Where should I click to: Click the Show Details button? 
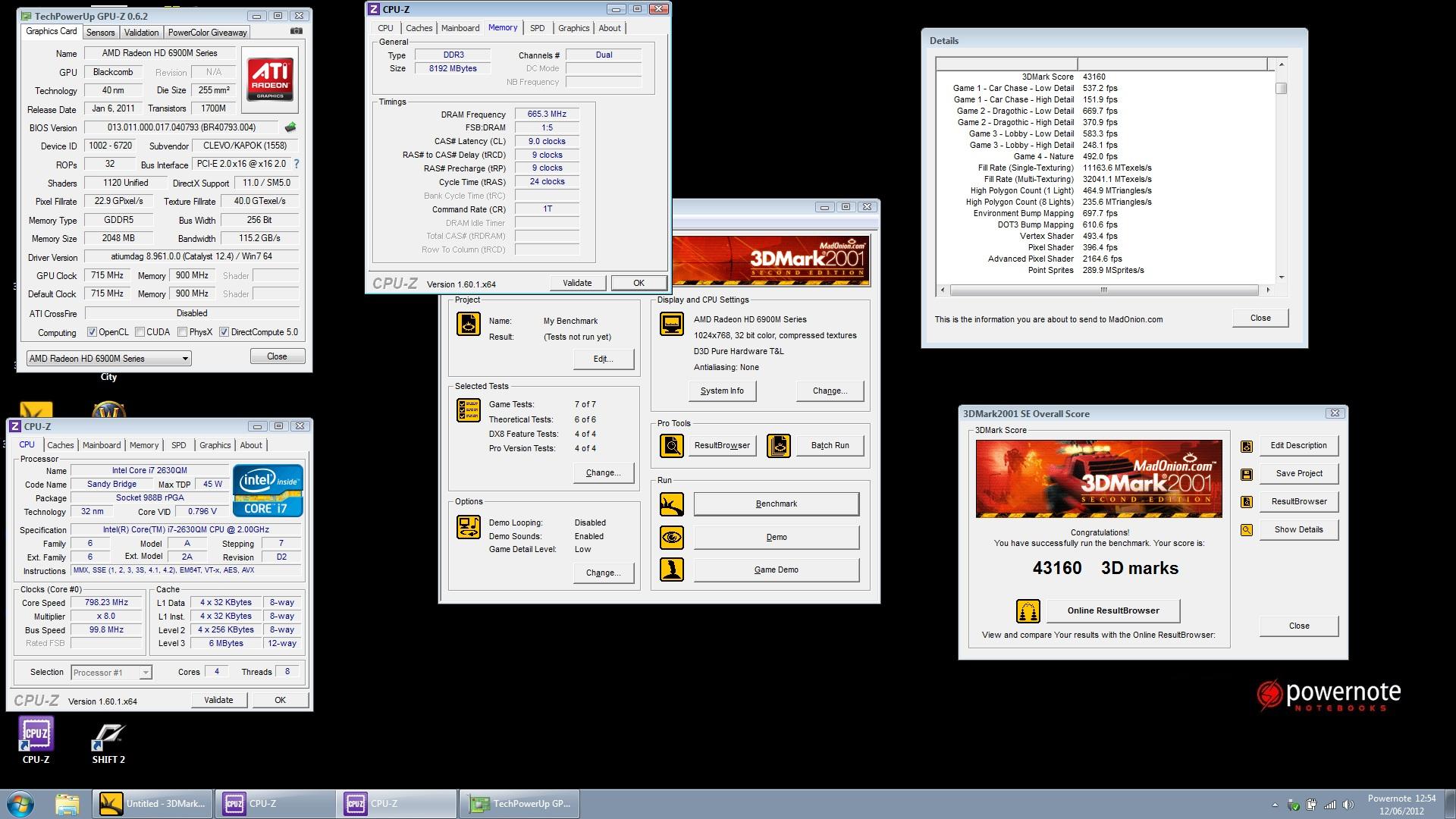1298,529
